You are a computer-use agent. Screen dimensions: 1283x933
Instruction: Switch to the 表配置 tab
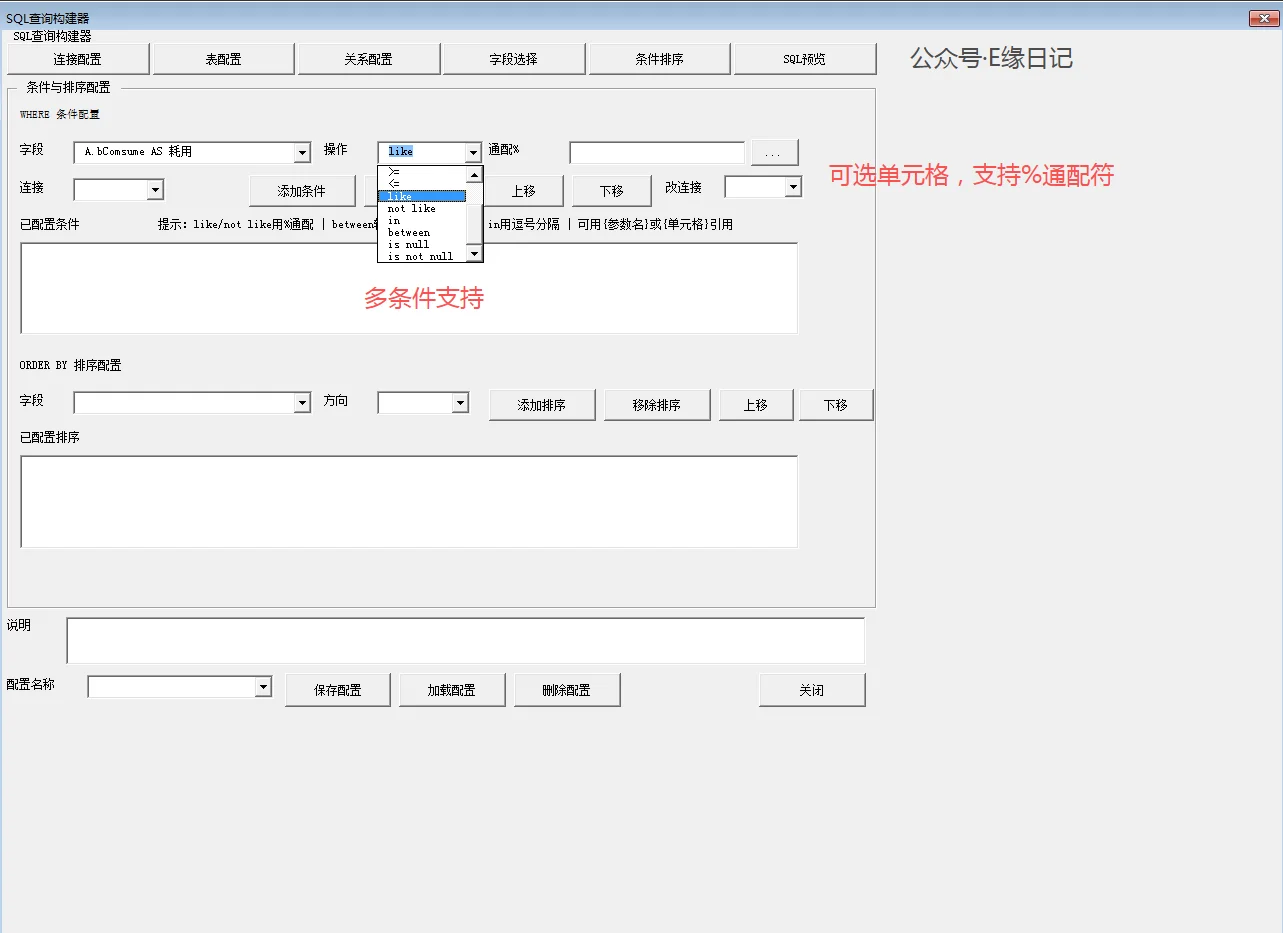[x=224, y=59]
